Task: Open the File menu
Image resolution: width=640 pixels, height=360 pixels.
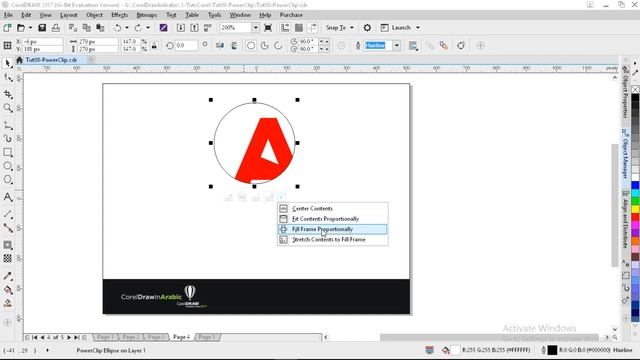Action: click(8, 15)
